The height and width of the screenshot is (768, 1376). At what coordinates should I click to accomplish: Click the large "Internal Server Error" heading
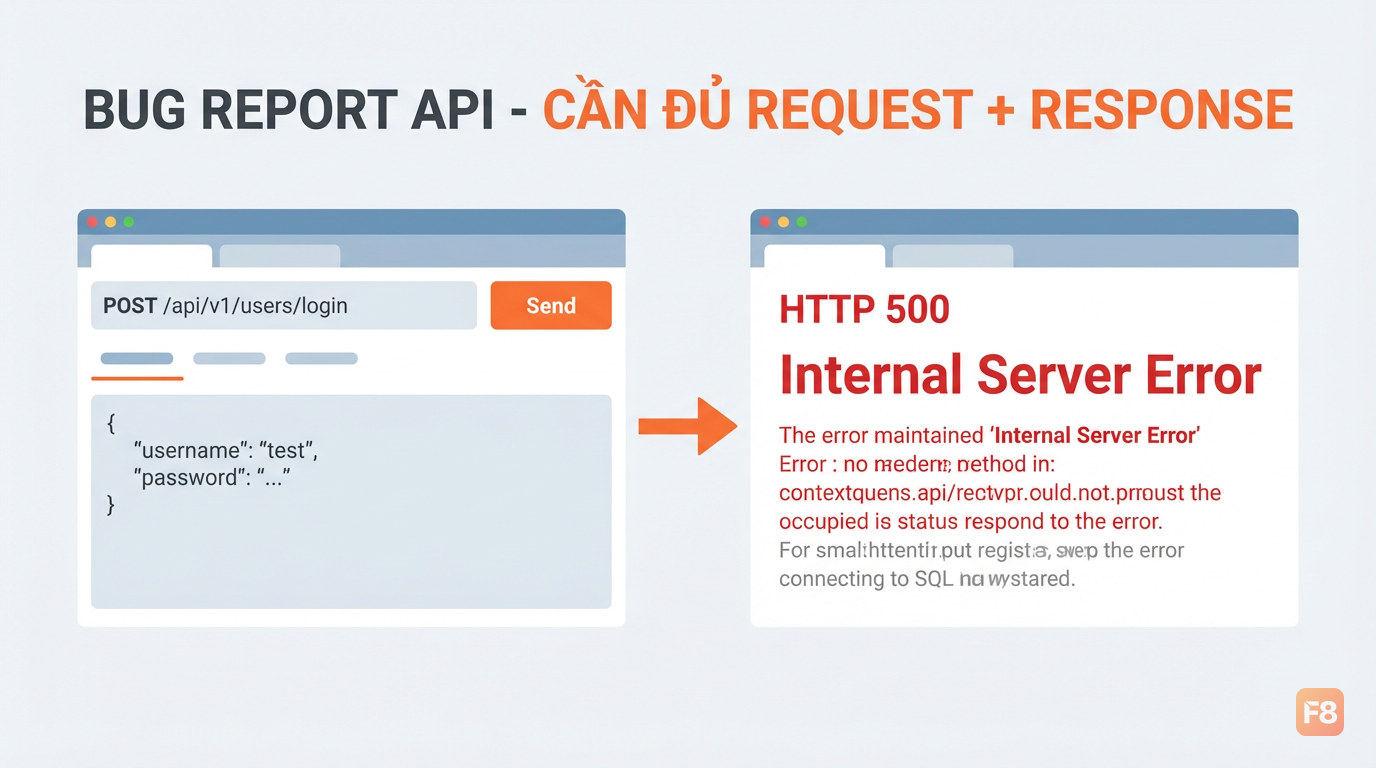pos(1020,375)
